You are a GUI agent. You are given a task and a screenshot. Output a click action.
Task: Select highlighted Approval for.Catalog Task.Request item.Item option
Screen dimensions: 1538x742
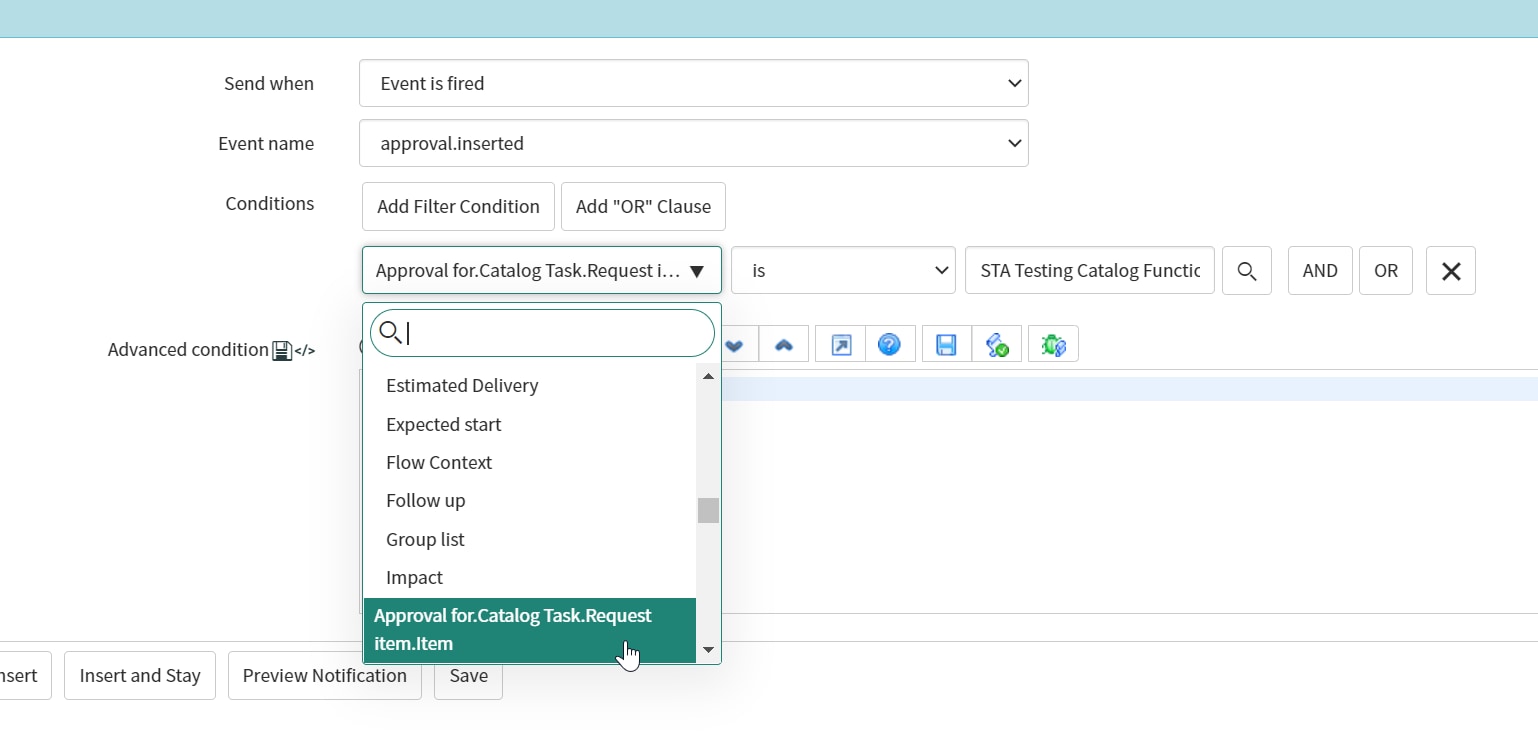tap(530, 630)
